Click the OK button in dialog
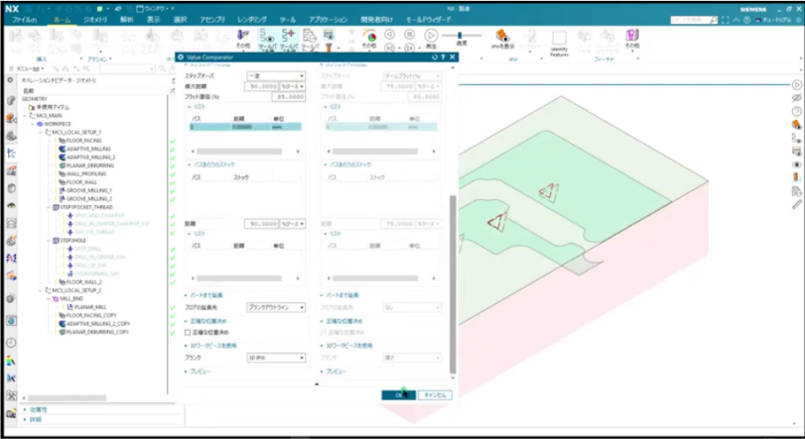Image resolution: width=805 pixels, height=439 pixels. click(398, 395)
